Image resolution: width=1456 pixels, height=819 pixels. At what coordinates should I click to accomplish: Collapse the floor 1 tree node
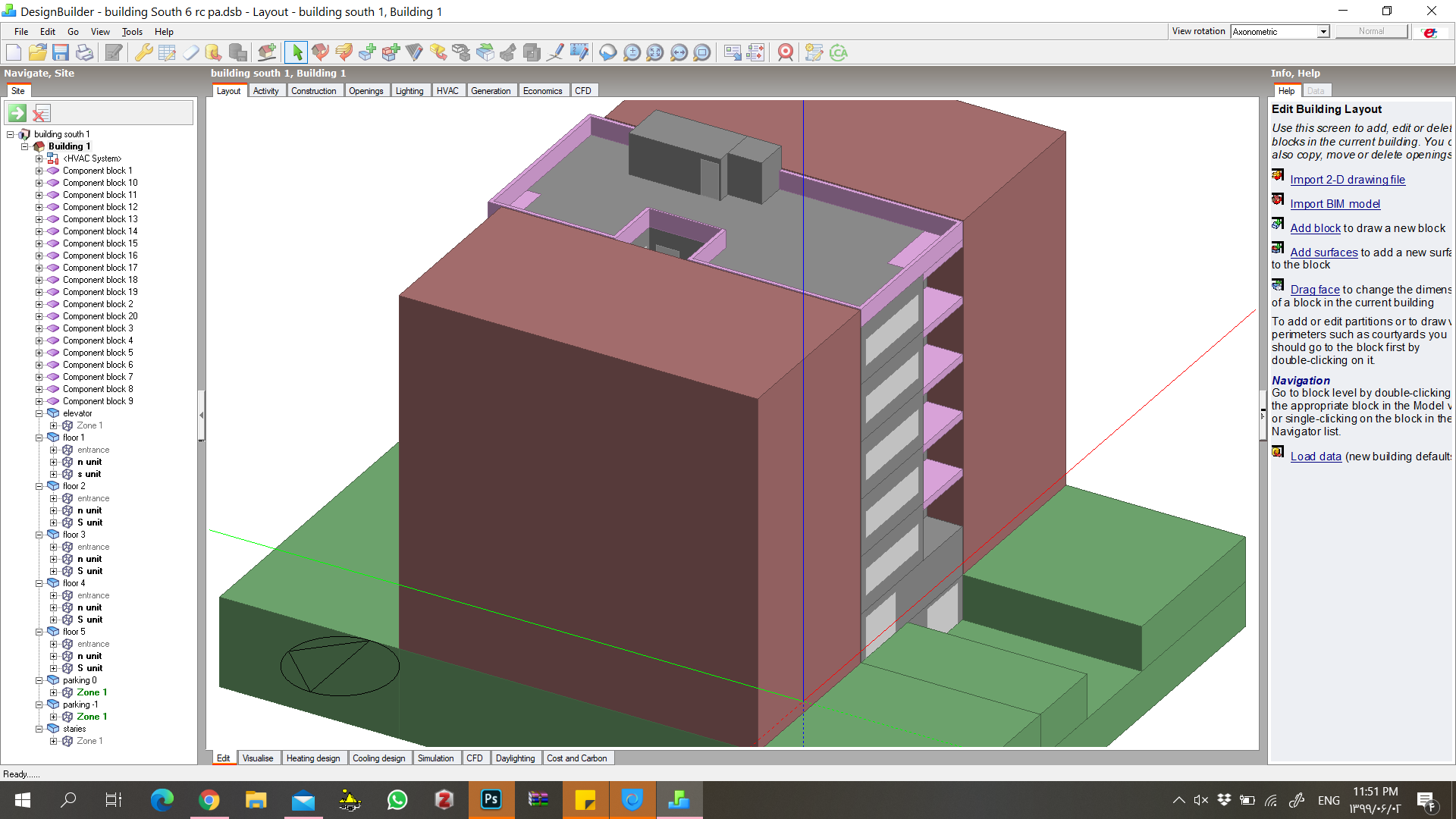tap(39, 438)
